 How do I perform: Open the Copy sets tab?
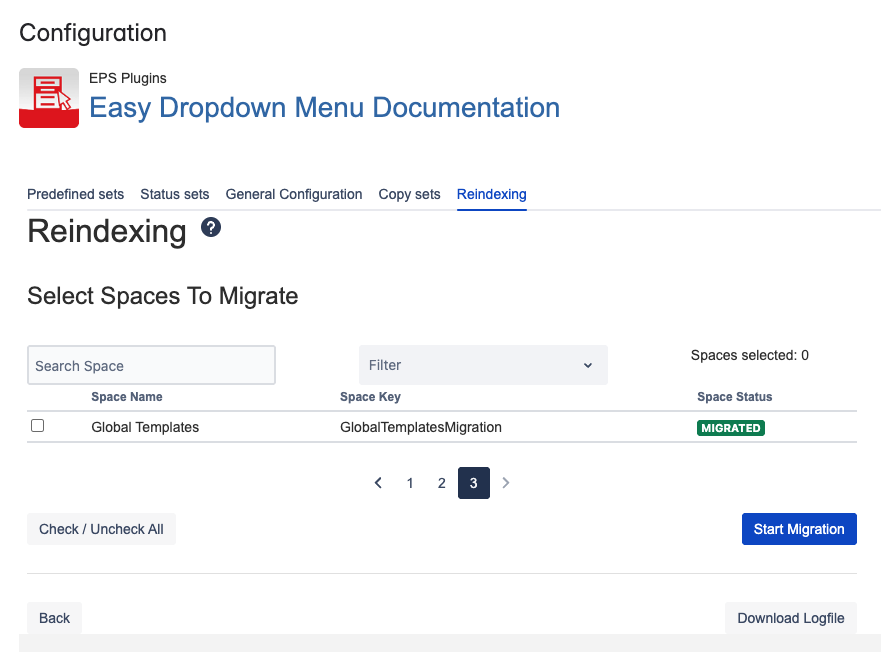point(409,194)
